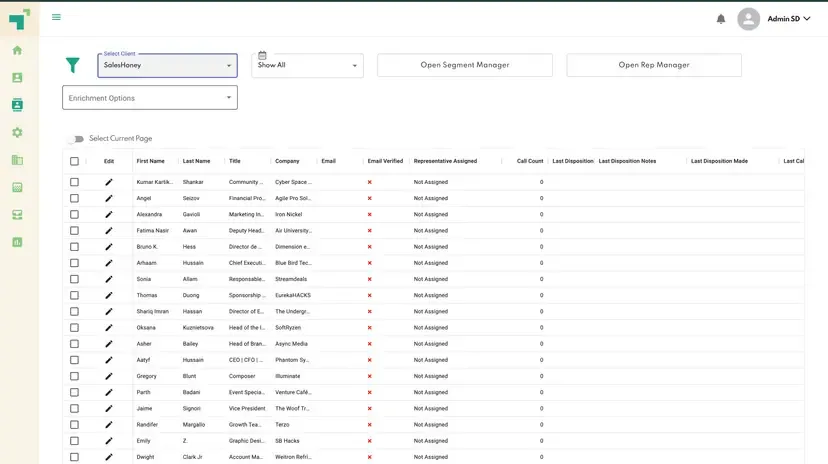Click the edit pencil for Thomas Duong
The width and height of the screenshot is (828, 464).
click(x=109, y=295)
